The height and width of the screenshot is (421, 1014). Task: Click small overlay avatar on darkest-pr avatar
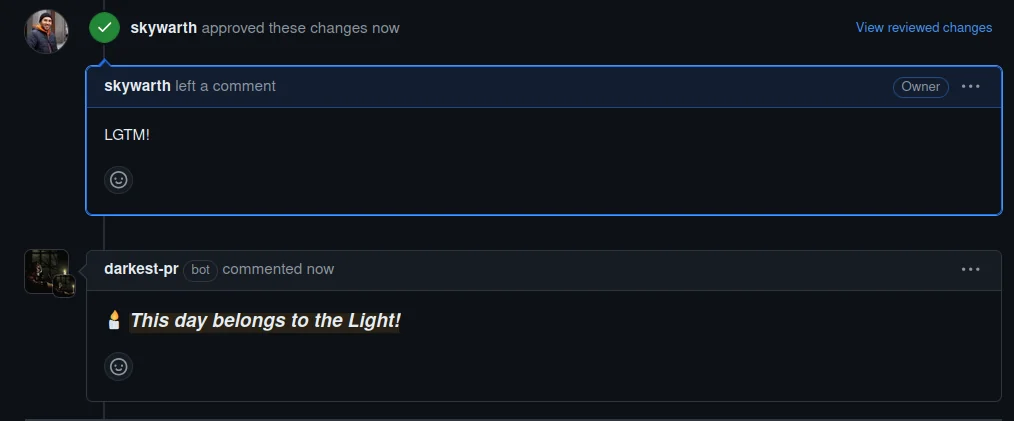[x=64, y=286]
